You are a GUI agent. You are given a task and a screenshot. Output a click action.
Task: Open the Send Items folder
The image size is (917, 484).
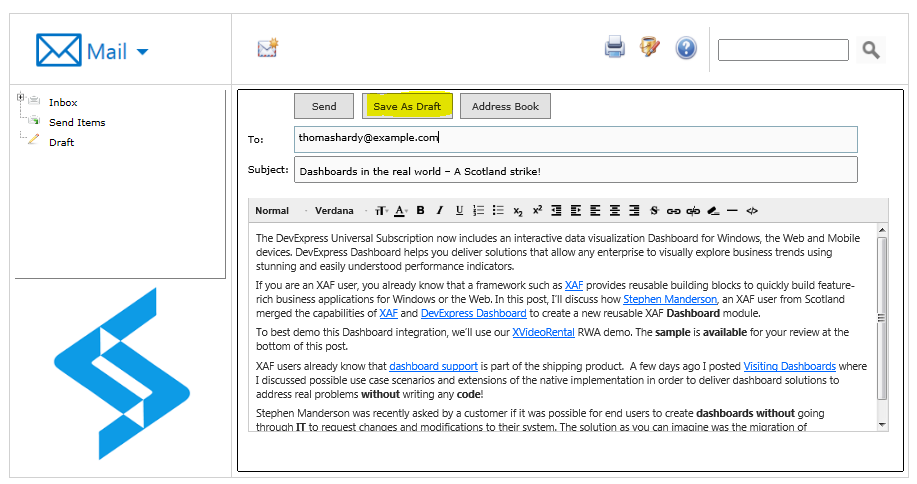pyautogui.click(x=77, y=122)
